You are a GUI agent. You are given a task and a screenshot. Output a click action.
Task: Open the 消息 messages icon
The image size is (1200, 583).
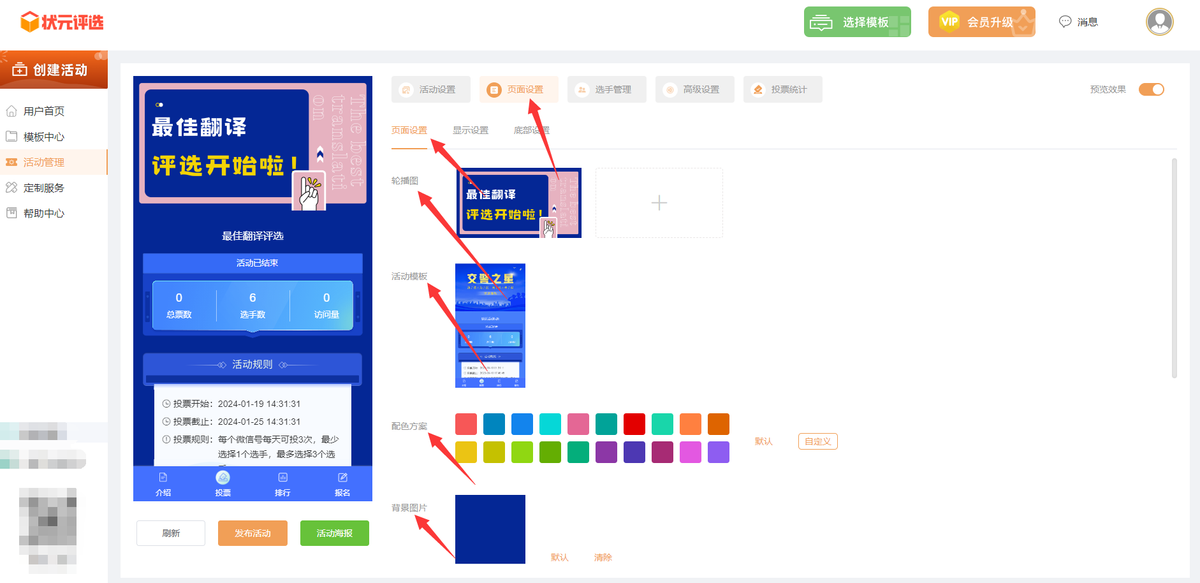(1065, 22)
